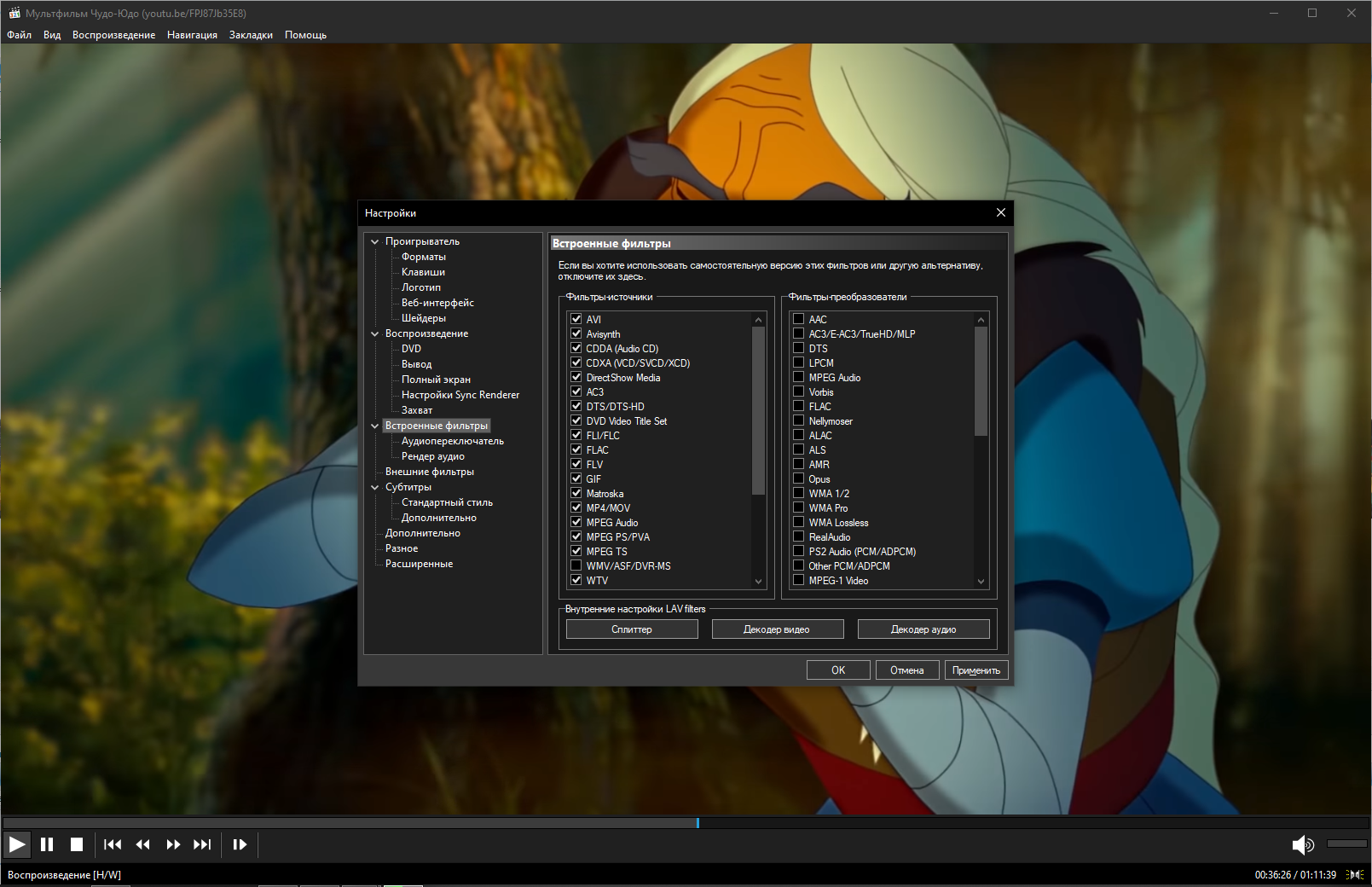Stop the video playback
This screenshot has width=1372, height=887.
[x=77, y=844]
